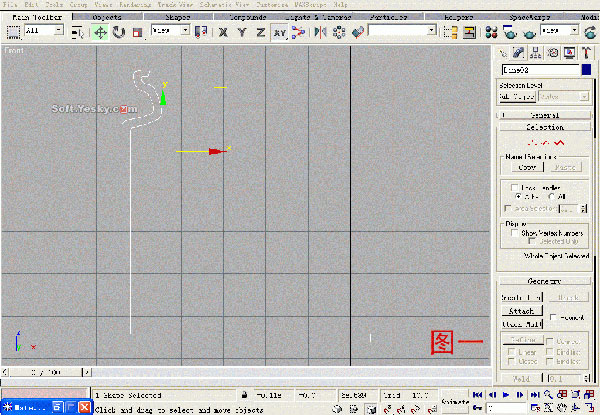Open the Material Editor icon

[x=491, y=33]
